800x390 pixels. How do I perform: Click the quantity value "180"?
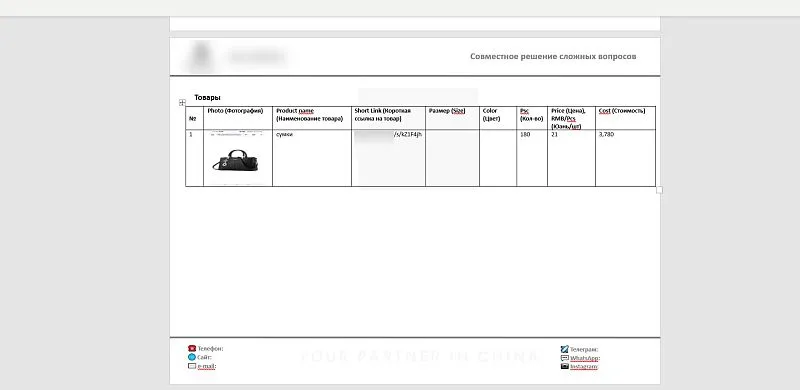tap(524, 135)
